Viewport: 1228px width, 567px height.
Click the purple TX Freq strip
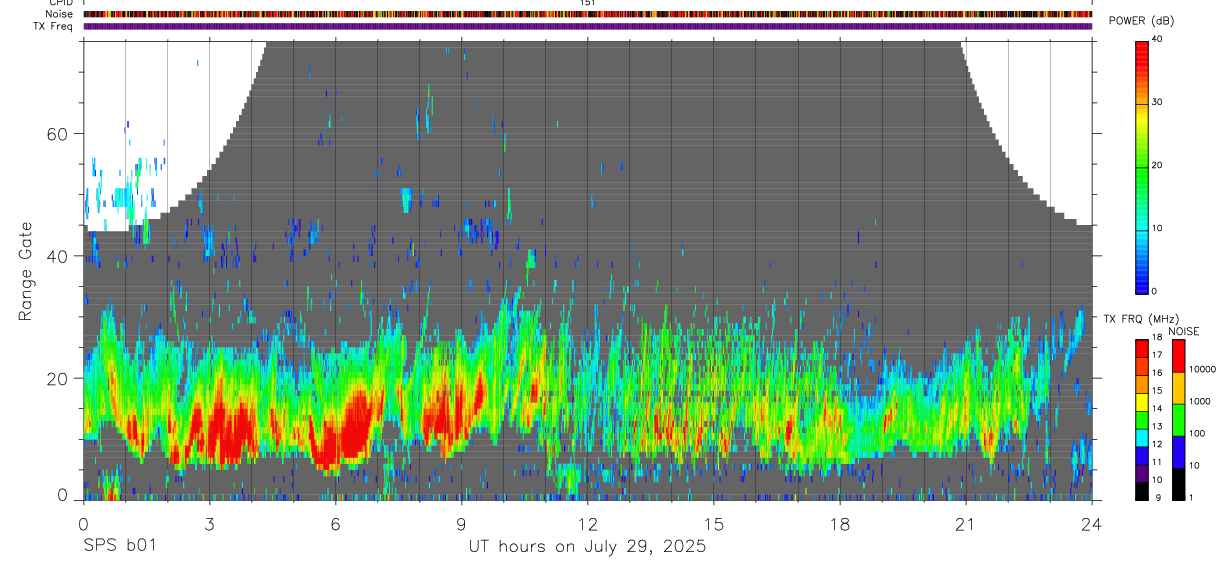(588, 26)
